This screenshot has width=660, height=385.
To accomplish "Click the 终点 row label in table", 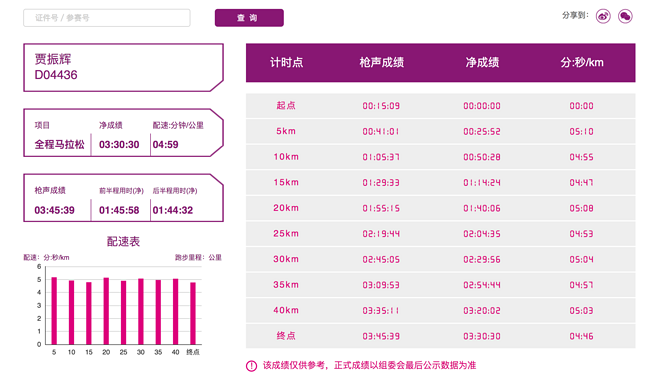I will (x=286, y=336).
